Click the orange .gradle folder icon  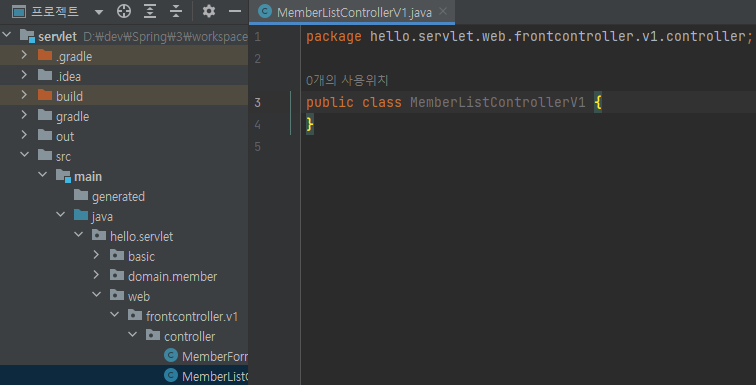(45, 55)
